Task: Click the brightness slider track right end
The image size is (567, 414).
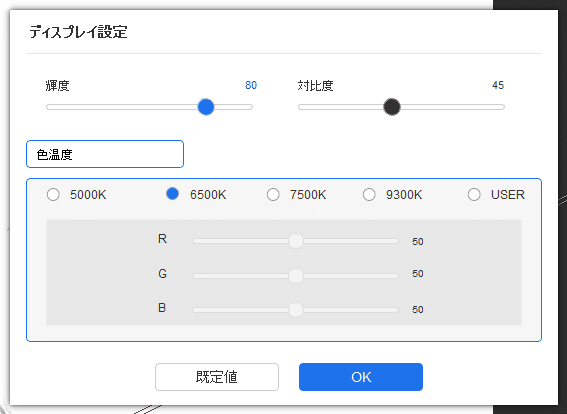Action: point(249,107)
